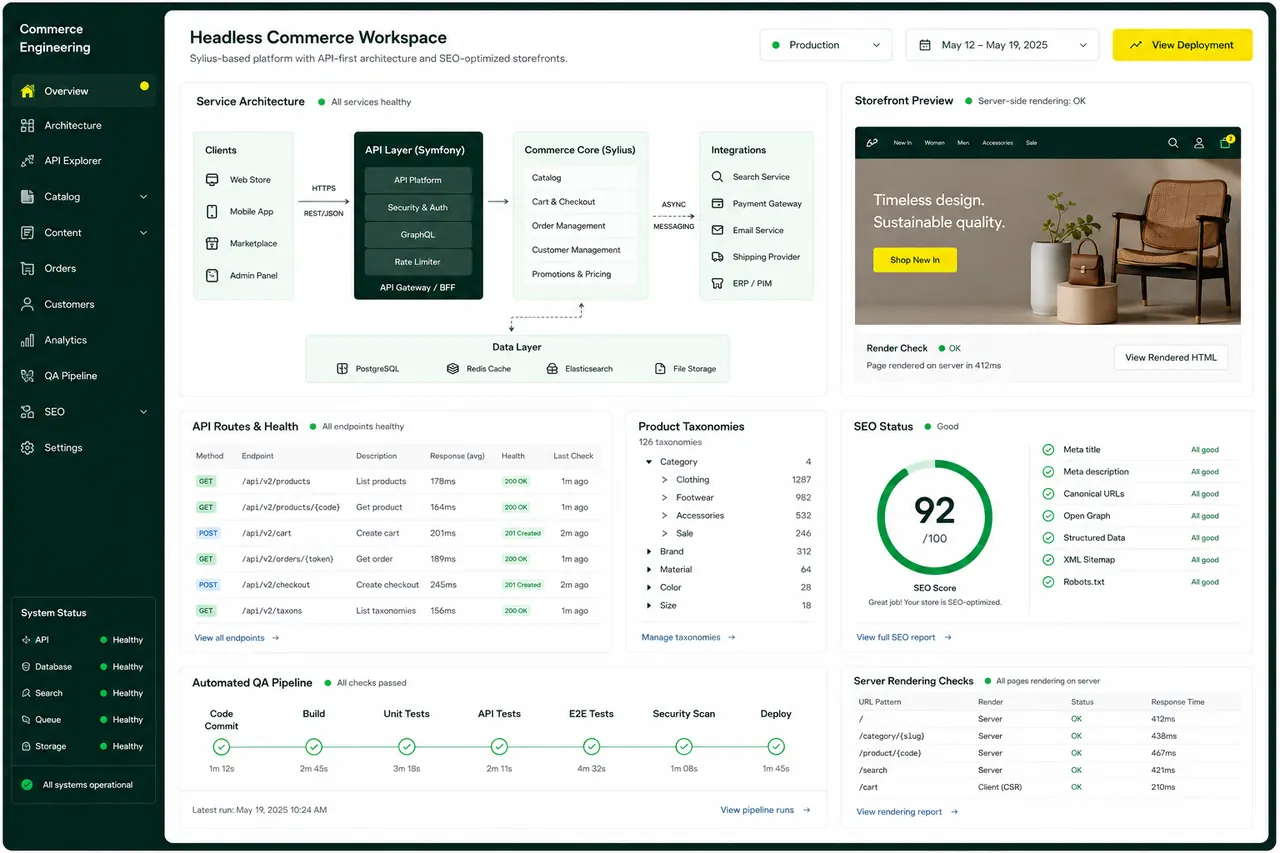The height and width of the screenshot is (853, 1280).
Task: Click the Mobile App phone icon
Action: (x=212, y=212)
